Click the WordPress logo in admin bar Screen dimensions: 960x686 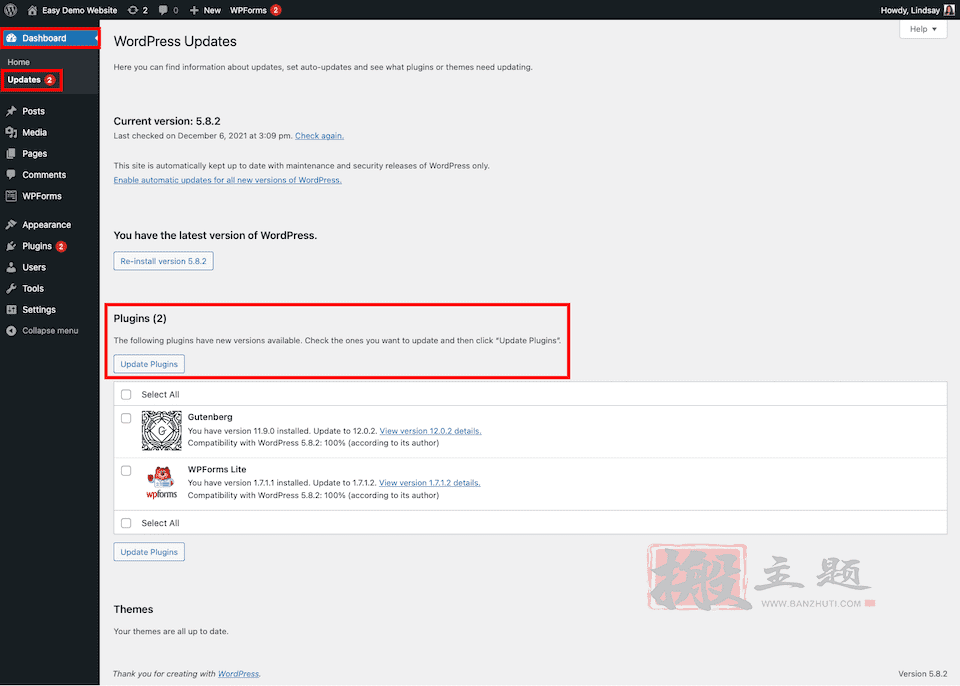pos(10,10)
